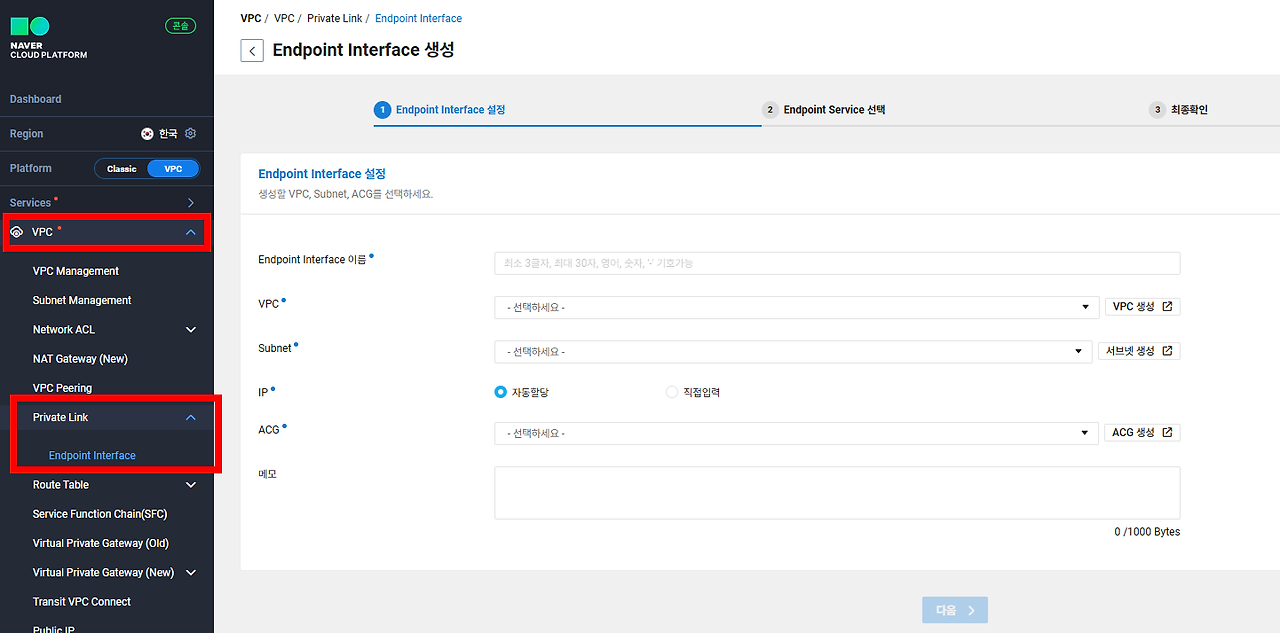Select Endpoint Service 선택 step tab
This screenshot has height=633, width=1280.
(x=834, y=110)
